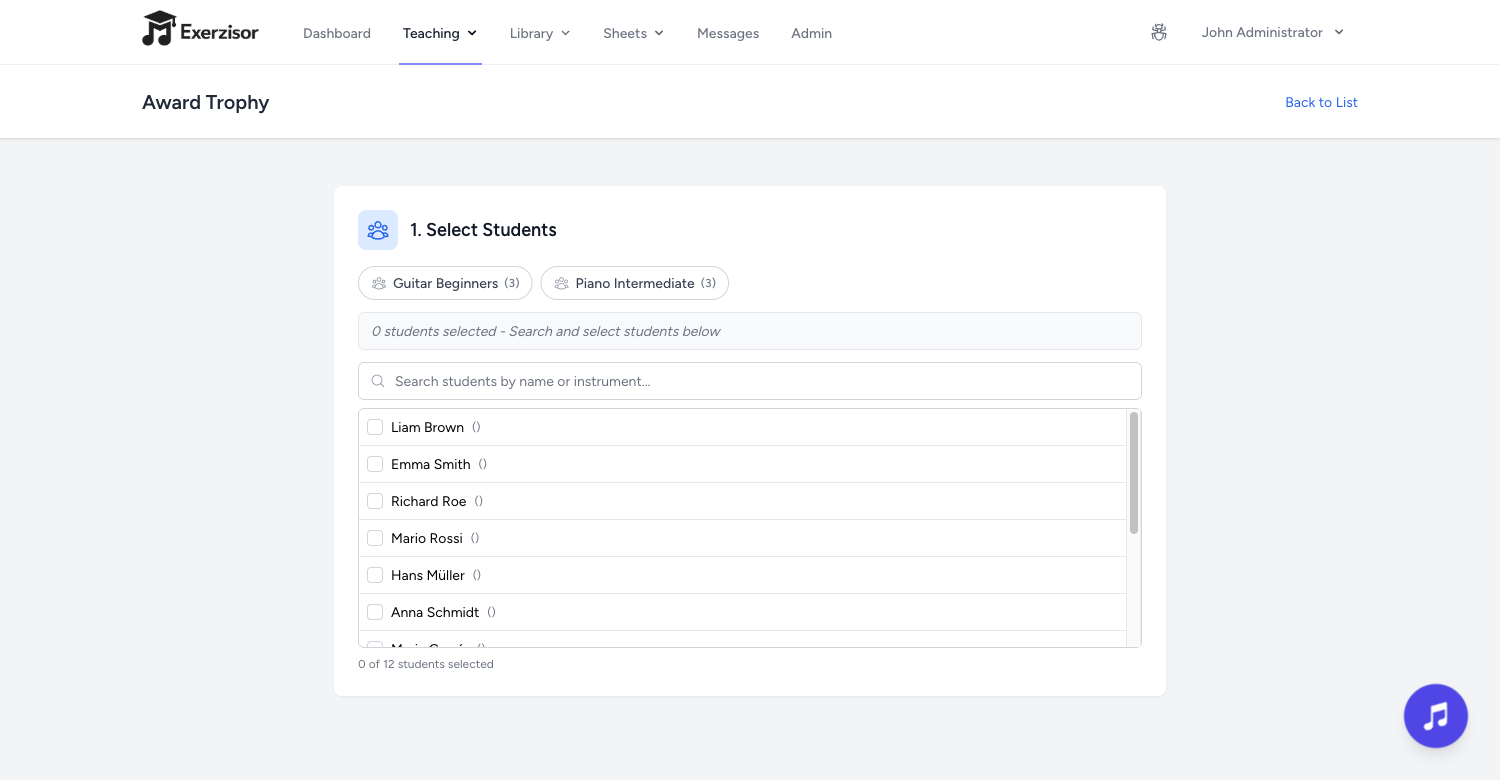Expand the Library menu dropdown
The height and width of the screenshot is (780, 1500).
pyautogui.click(x=540, y=33)
